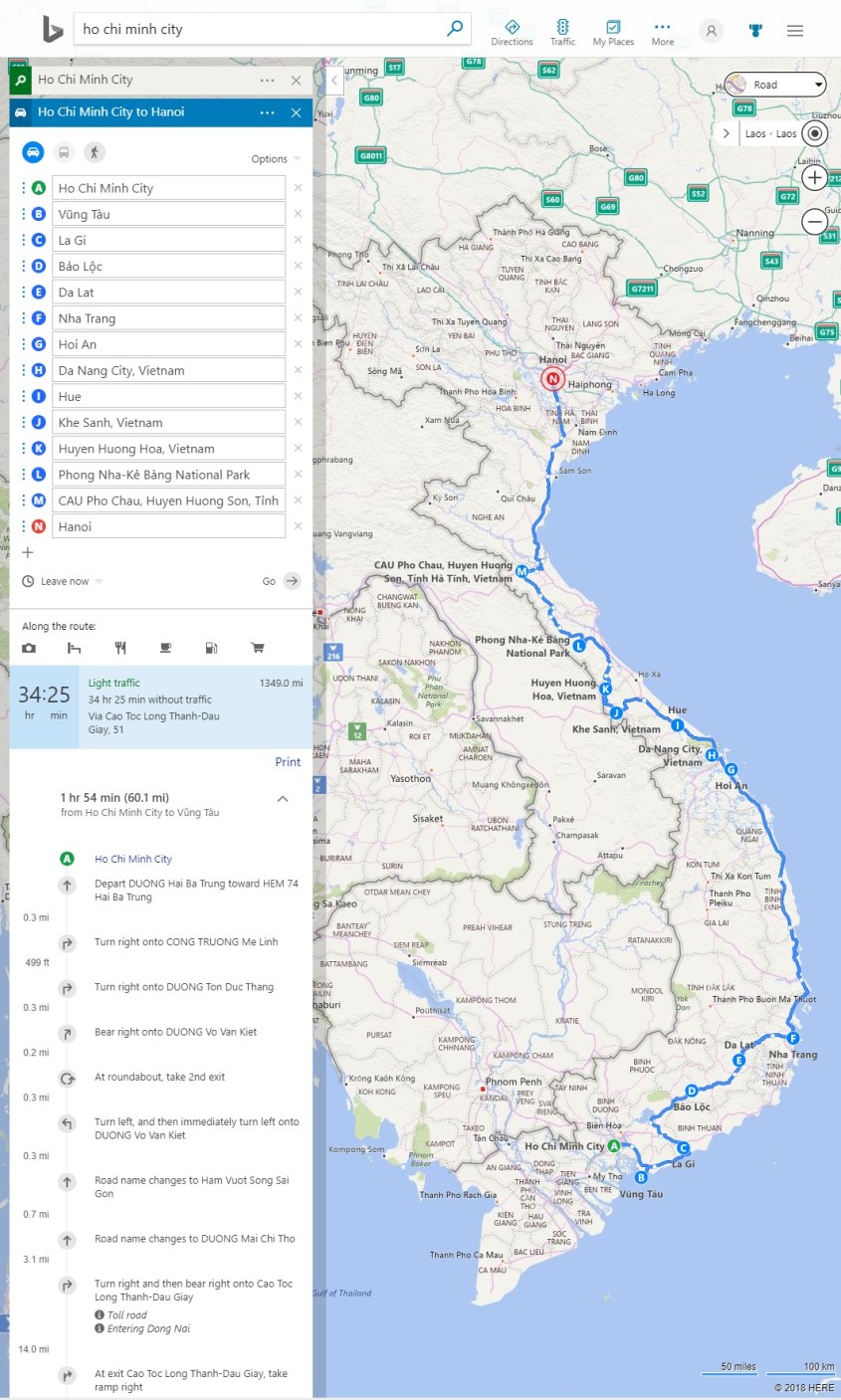This screenshot has height=1400, width=841.
Task: Collapse the Ho Chi Minh to Vung Tau step list
Action: (x=283, y=797)
